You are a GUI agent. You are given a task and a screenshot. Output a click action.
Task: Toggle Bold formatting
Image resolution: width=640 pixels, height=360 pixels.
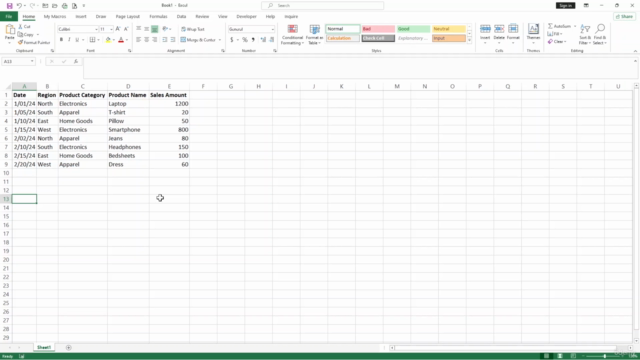coord(61,40)
